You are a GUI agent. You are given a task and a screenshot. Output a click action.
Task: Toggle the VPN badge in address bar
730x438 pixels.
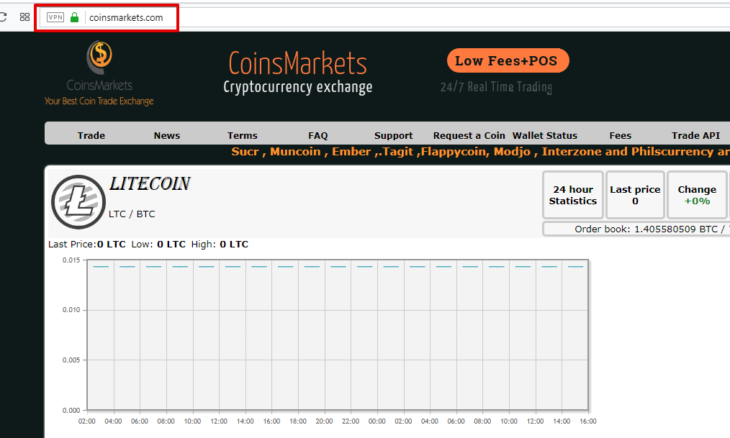(x=55, y=17)
